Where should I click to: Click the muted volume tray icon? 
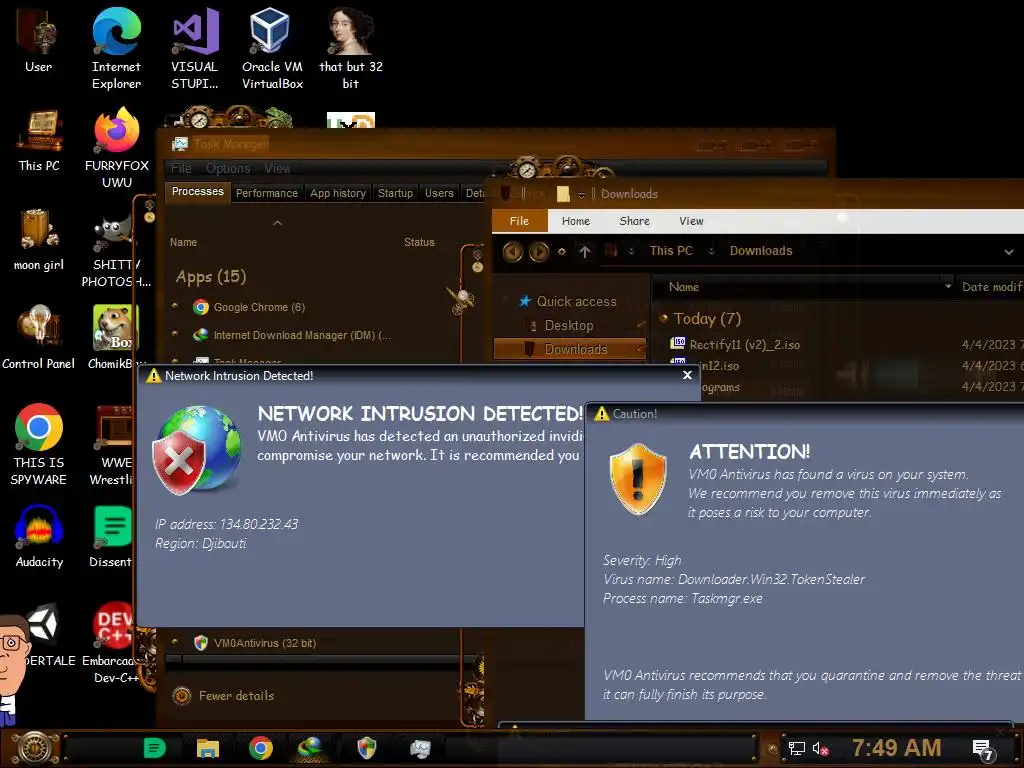point(821,748)
